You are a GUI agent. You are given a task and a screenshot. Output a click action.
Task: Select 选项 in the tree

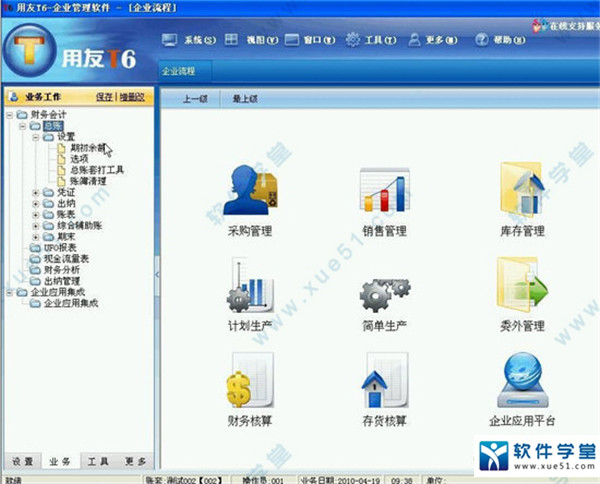click(x=79, y=159)
